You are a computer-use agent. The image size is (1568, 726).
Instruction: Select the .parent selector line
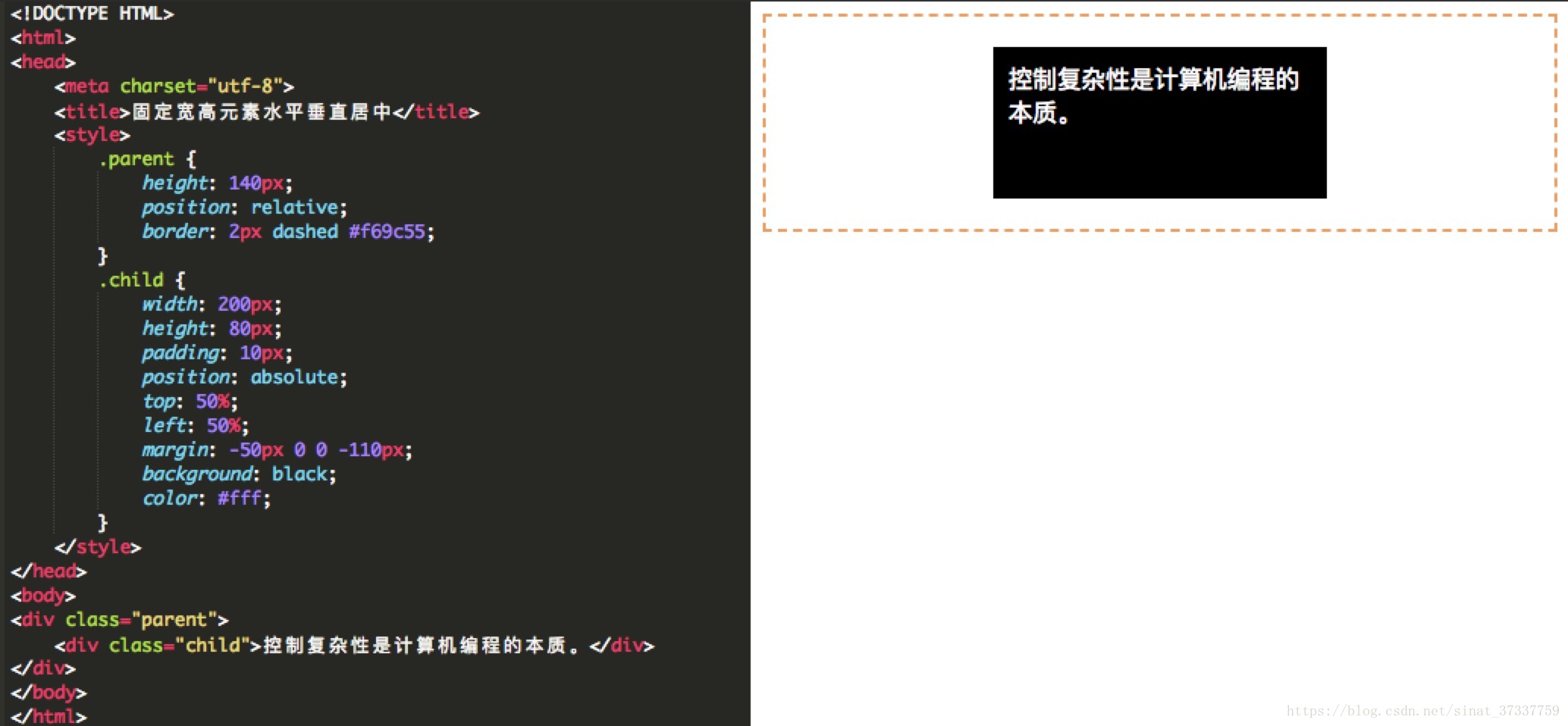(147, 159)
